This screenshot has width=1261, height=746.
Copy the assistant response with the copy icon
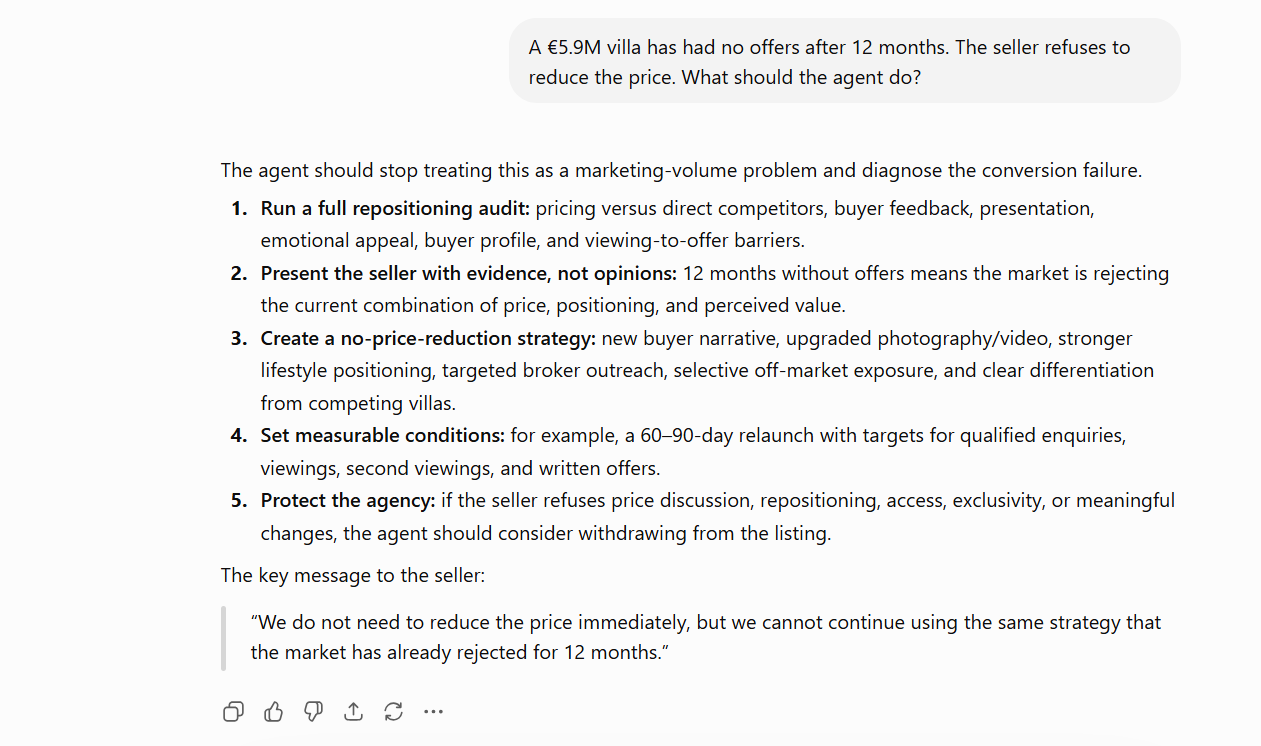(233, 712)
